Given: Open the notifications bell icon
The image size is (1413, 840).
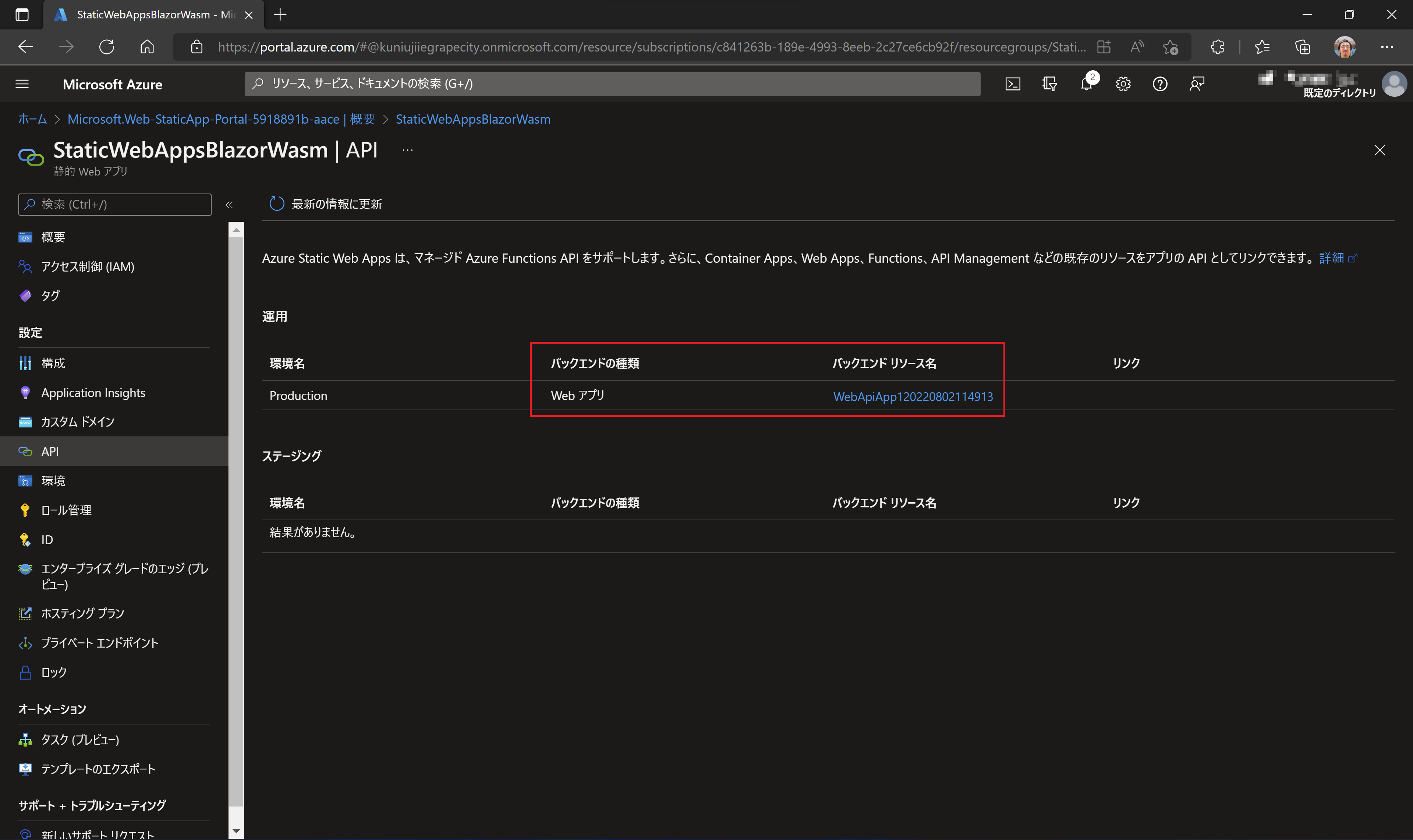Looking at the screenshot, I should click(x=1086, y=84).
